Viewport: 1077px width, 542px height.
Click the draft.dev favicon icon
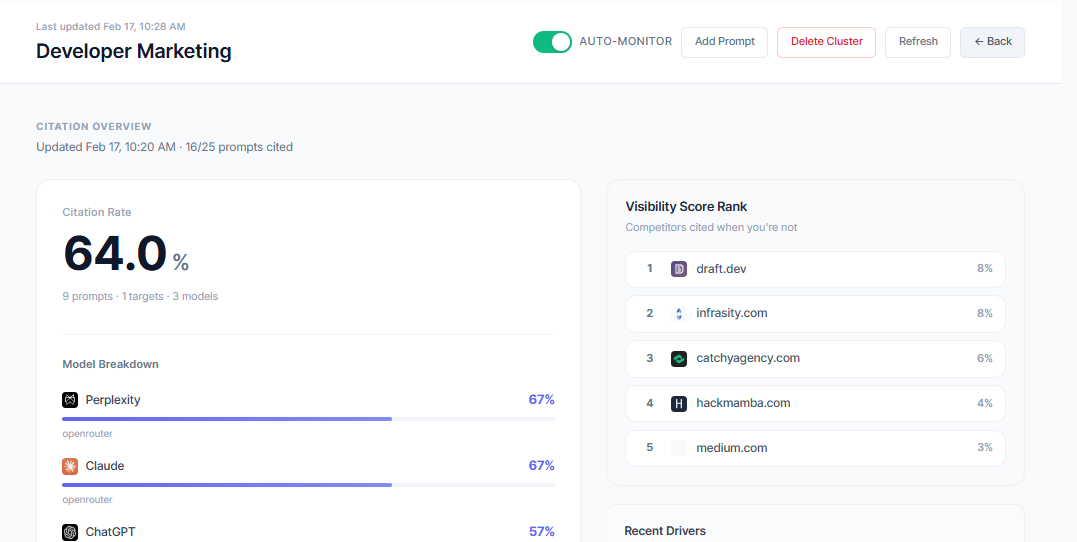[x=679, y=269]
